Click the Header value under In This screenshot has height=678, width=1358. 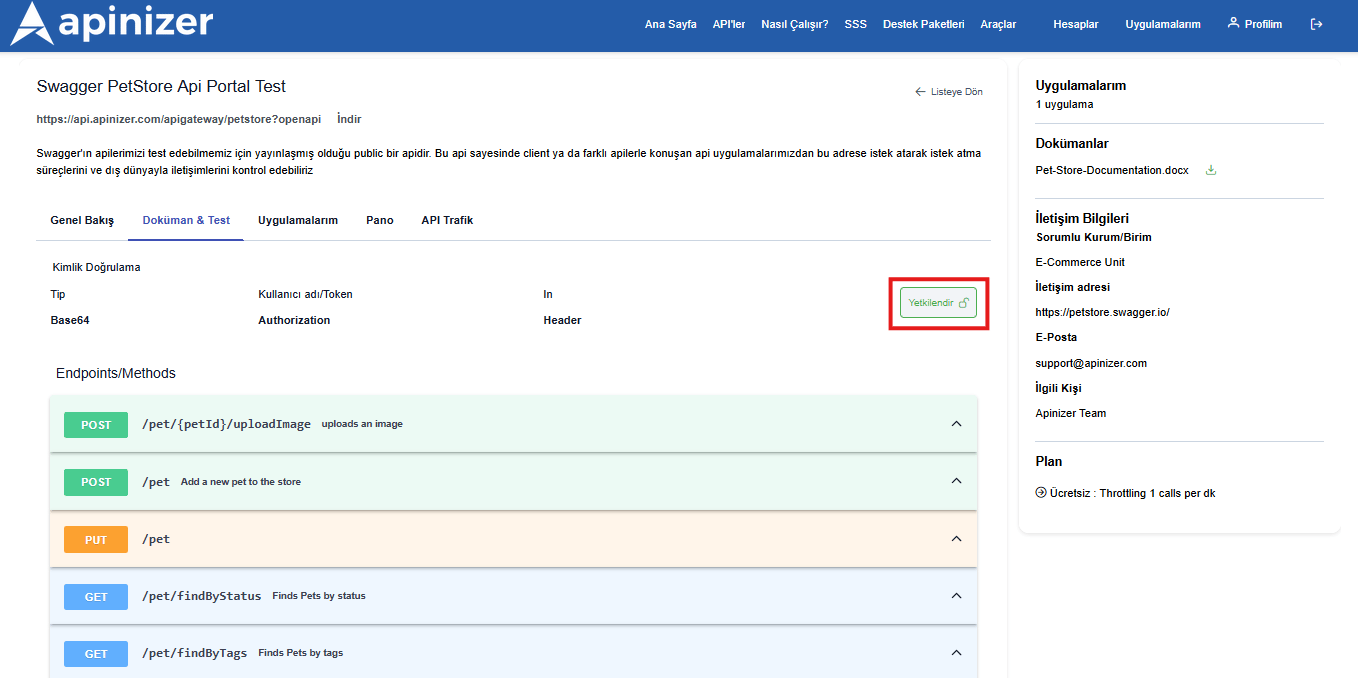[562, 320]
